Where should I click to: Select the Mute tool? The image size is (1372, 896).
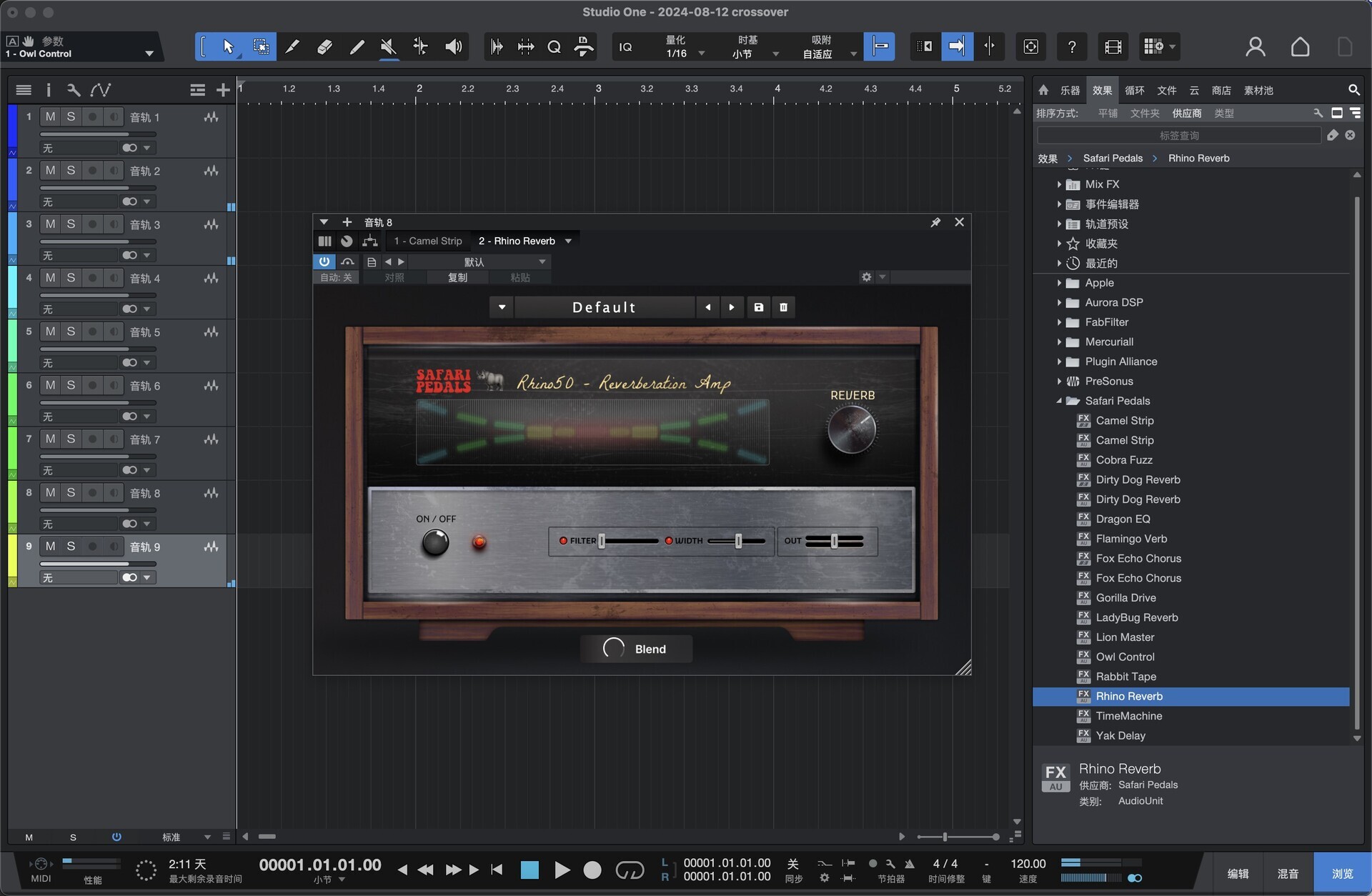click(x=389, y=47)
